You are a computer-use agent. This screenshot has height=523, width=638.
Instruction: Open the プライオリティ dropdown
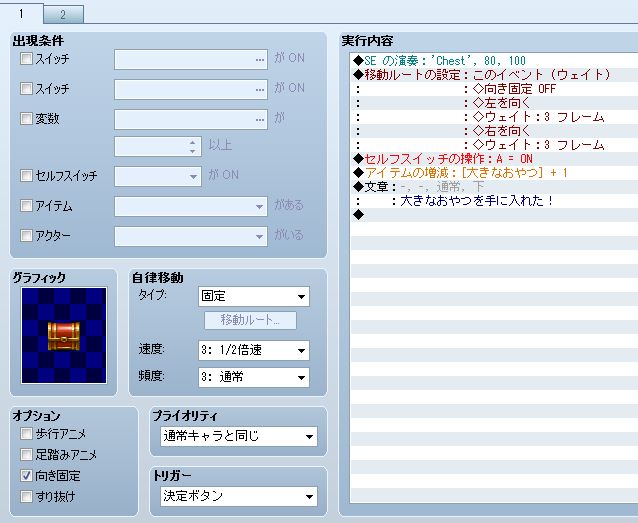pos(239,437)
